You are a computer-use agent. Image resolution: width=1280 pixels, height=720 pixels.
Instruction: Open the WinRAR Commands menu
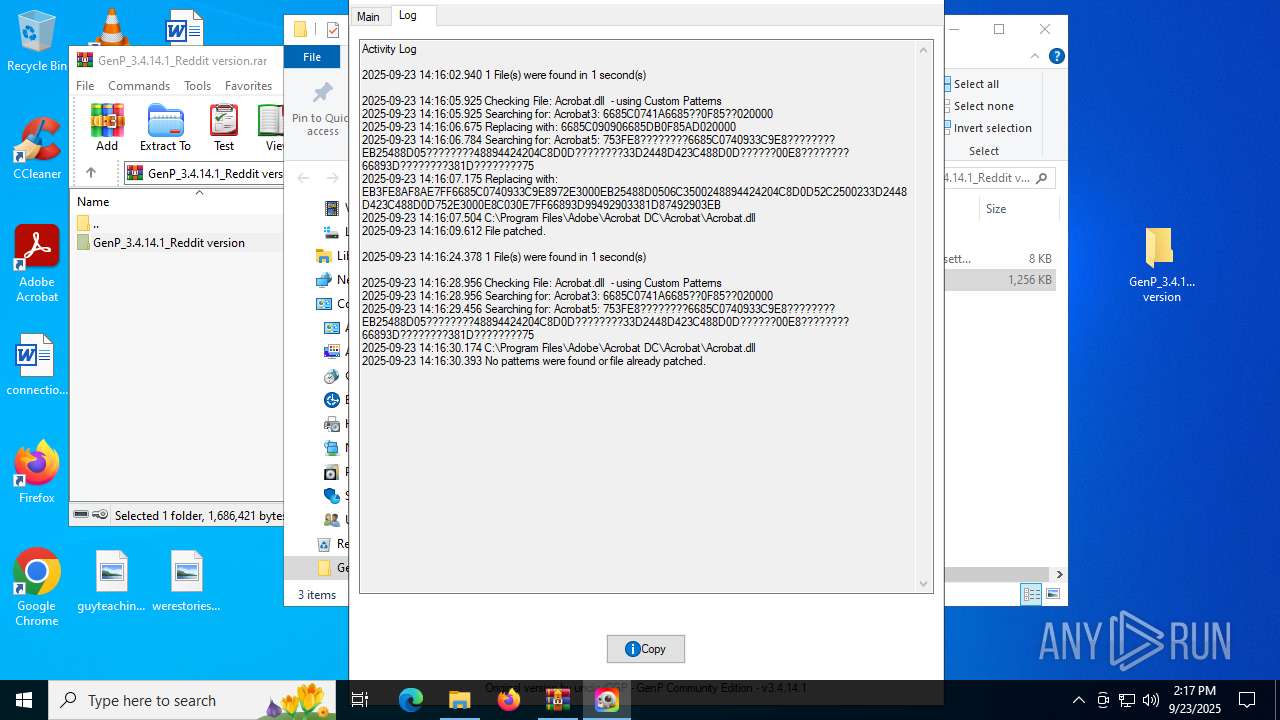click(x=139, y=86)
